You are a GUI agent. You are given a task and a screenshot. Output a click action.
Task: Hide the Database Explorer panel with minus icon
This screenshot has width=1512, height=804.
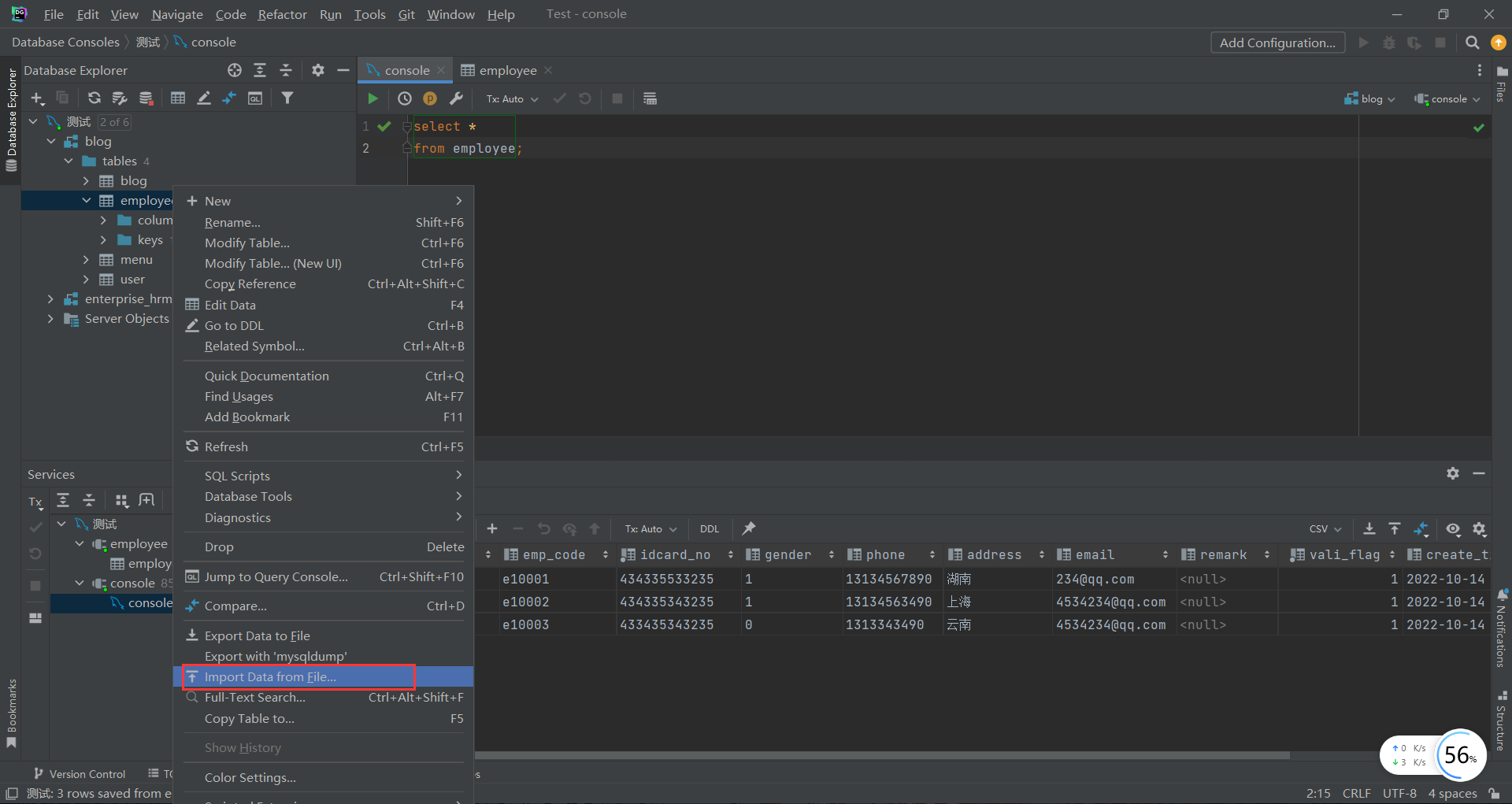pyautogui.click(x=343, y=70)
